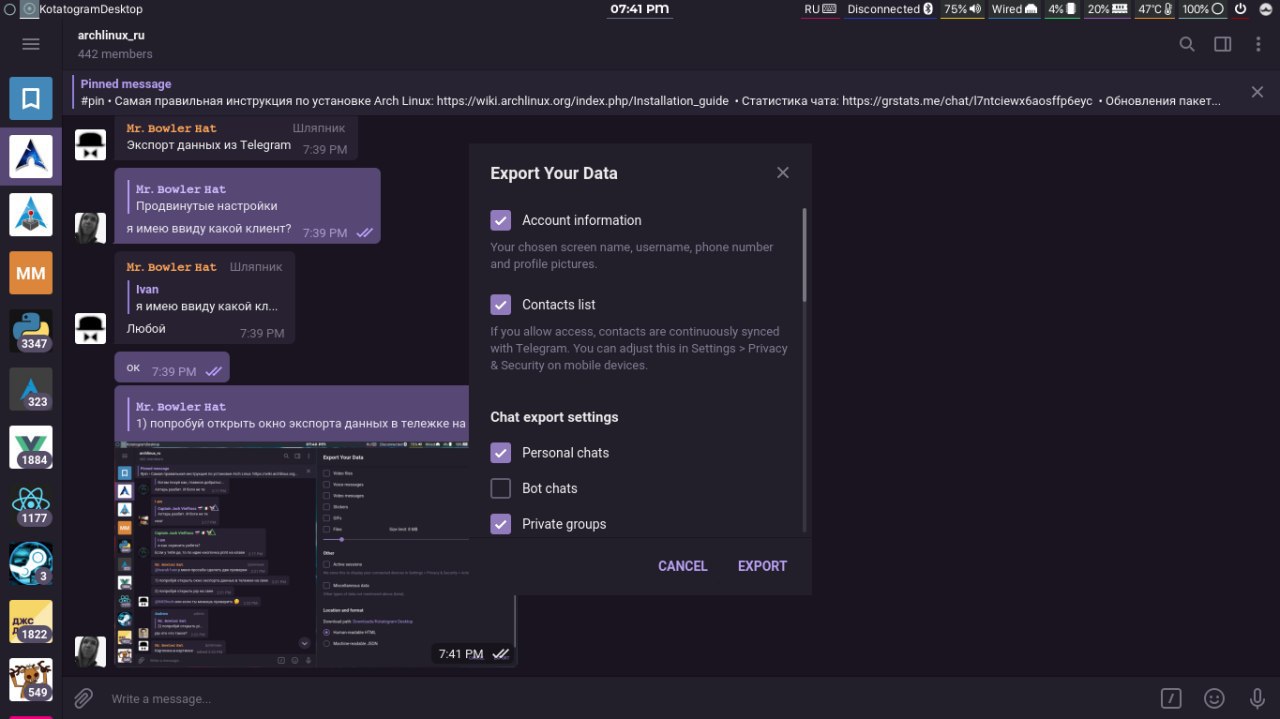Image resolution: width=1280 pixels, height=719 pixels.
Task: Click the 47°C temperature indicator
Action: [1156, 9]
